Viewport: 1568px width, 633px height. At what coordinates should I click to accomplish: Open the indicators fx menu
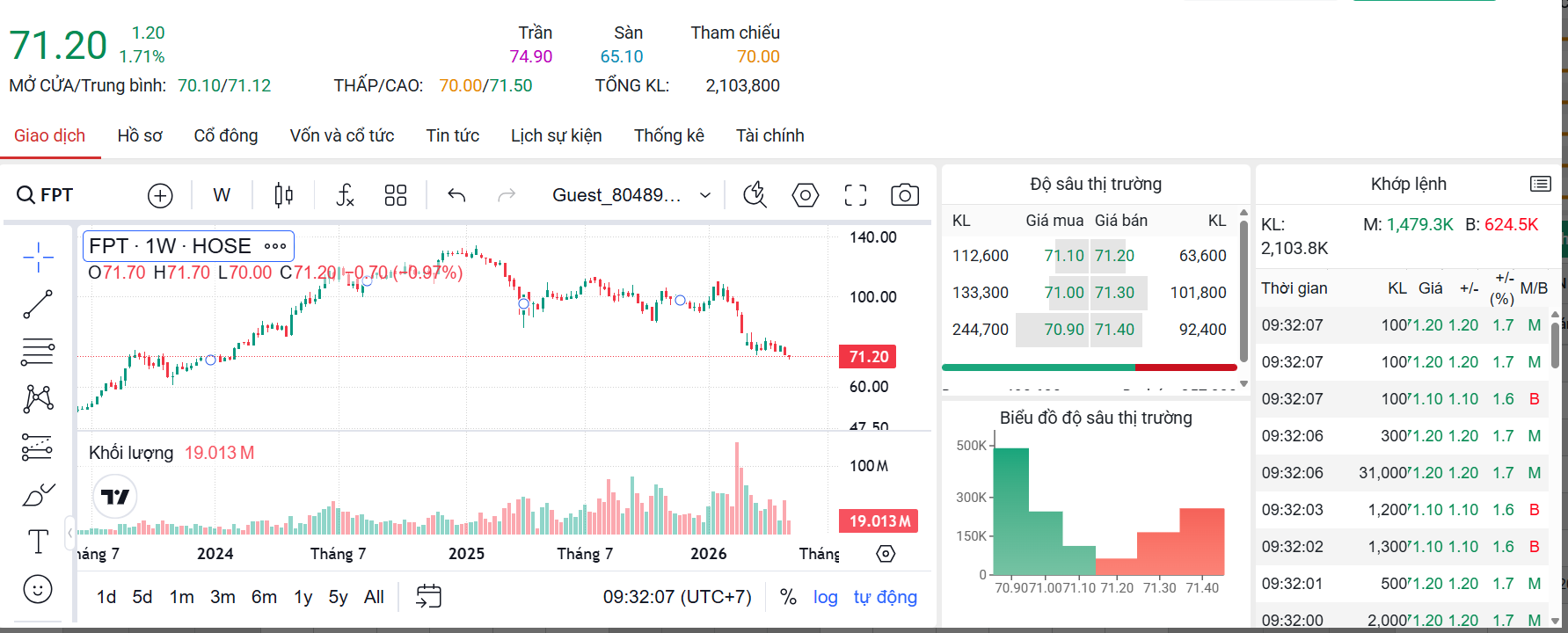tap(345, 195)
